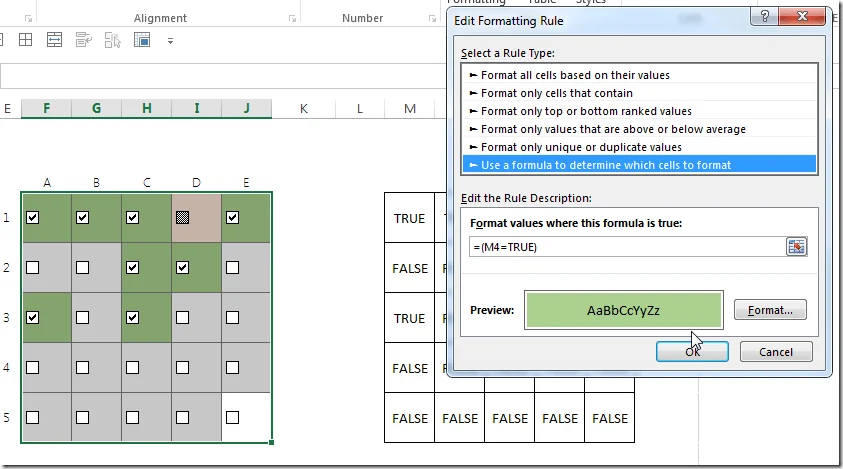Image resolution: width=843 pixels, height=469 pixels.
Task: Uncheck the checkbox in column C row 1
Action: tap(132, 217)
